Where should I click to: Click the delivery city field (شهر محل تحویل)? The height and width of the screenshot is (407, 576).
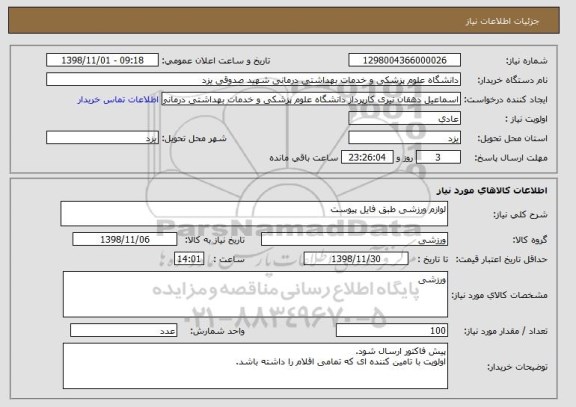point(102,138)
